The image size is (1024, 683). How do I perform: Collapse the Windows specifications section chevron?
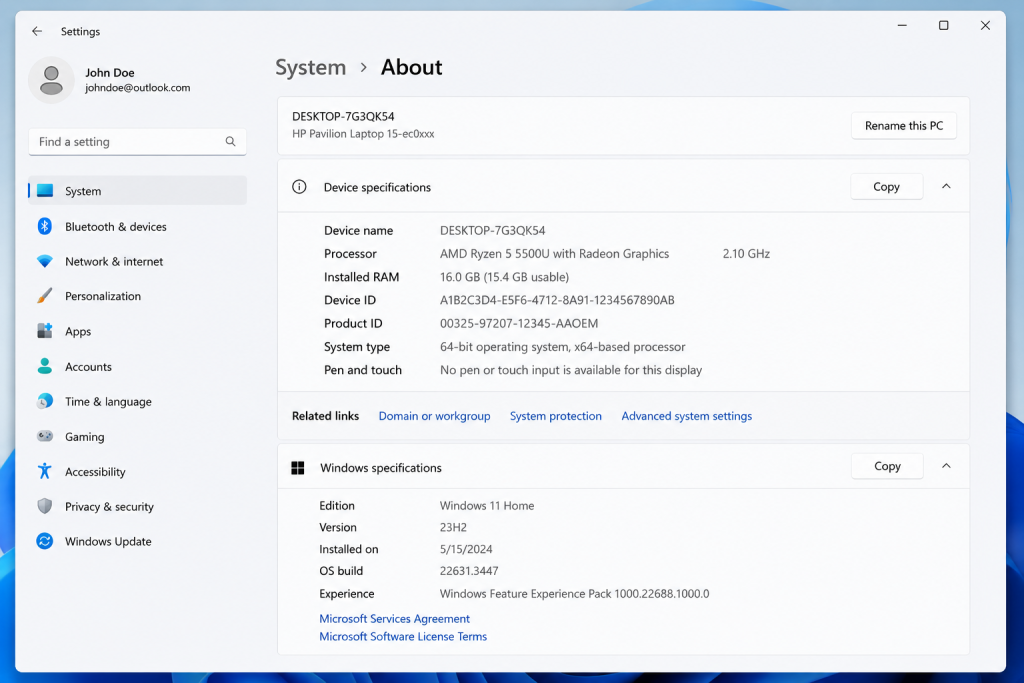(x=946, y=466)
